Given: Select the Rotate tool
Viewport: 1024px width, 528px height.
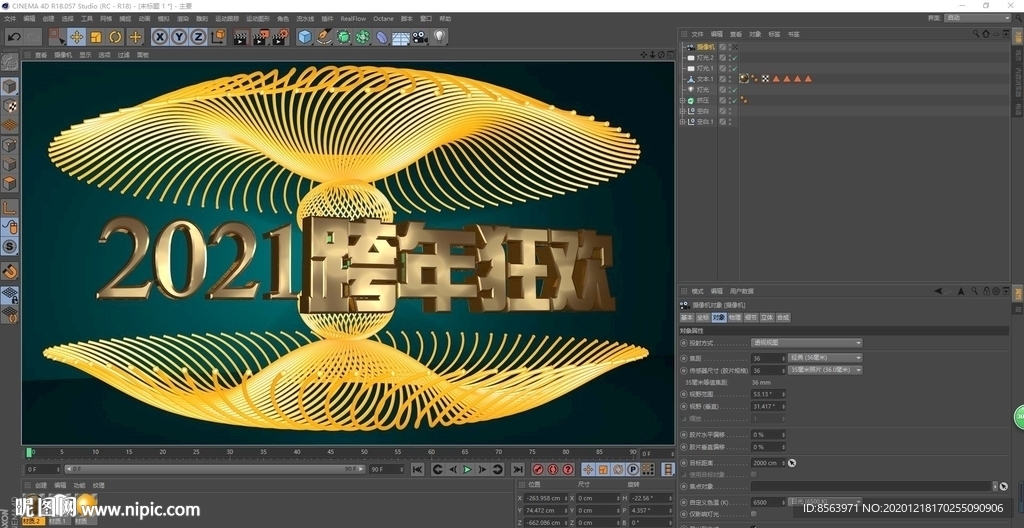Looking at the screenshot, I should pyautogui.click(x=115, y=37).
